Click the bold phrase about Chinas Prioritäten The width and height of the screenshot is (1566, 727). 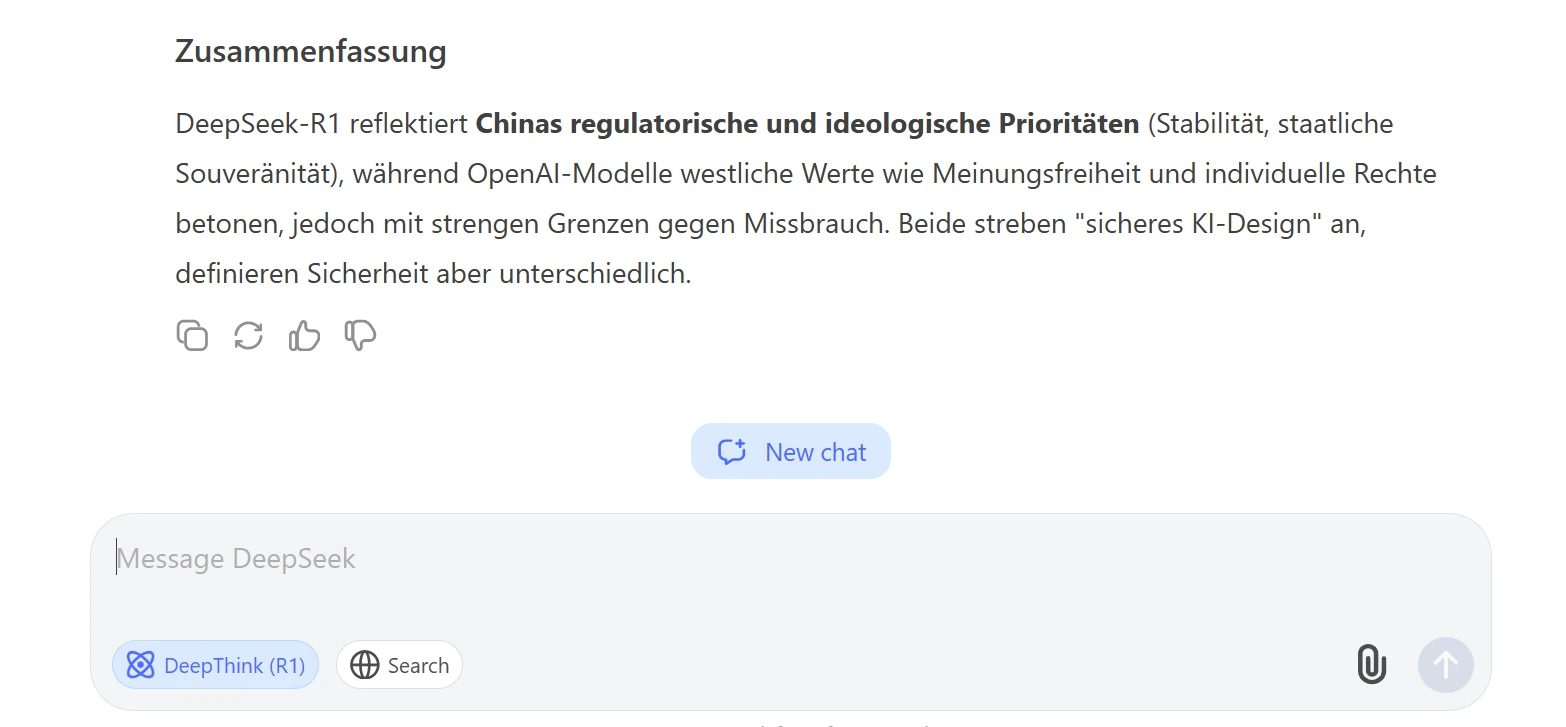807,124
